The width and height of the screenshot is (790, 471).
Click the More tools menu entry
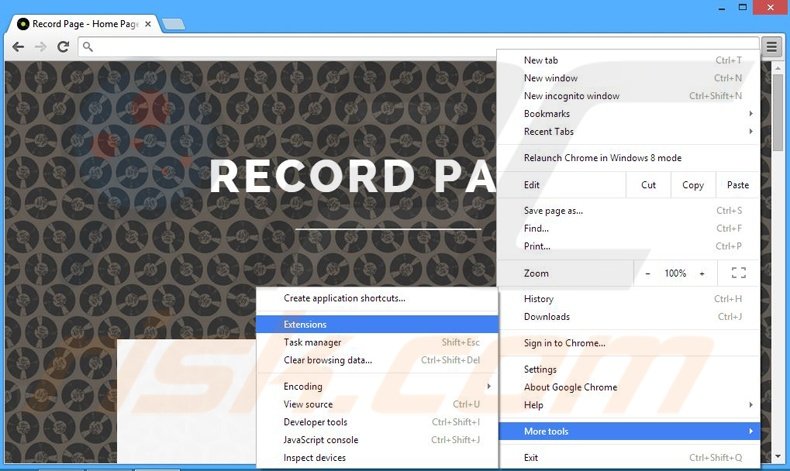(628, 431)
